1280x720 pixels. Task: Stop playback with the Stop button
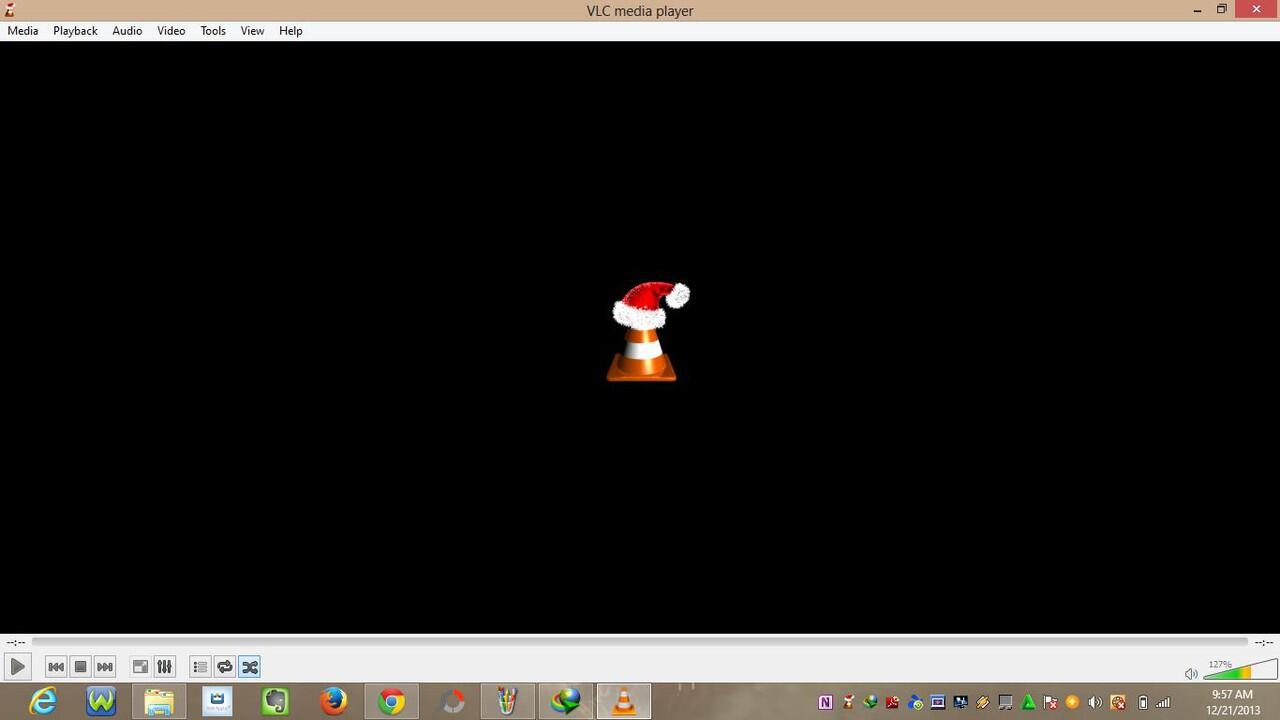click(81, 667)
